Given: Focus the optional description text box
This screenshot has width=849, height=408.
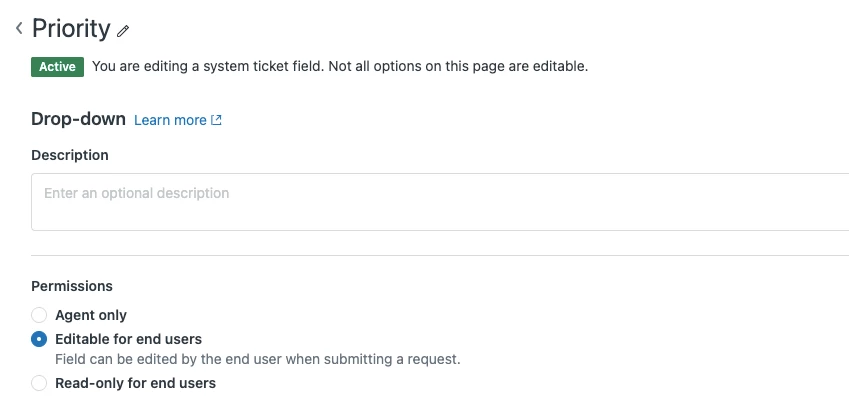Looking at the screenshot, I should (440, 202).
